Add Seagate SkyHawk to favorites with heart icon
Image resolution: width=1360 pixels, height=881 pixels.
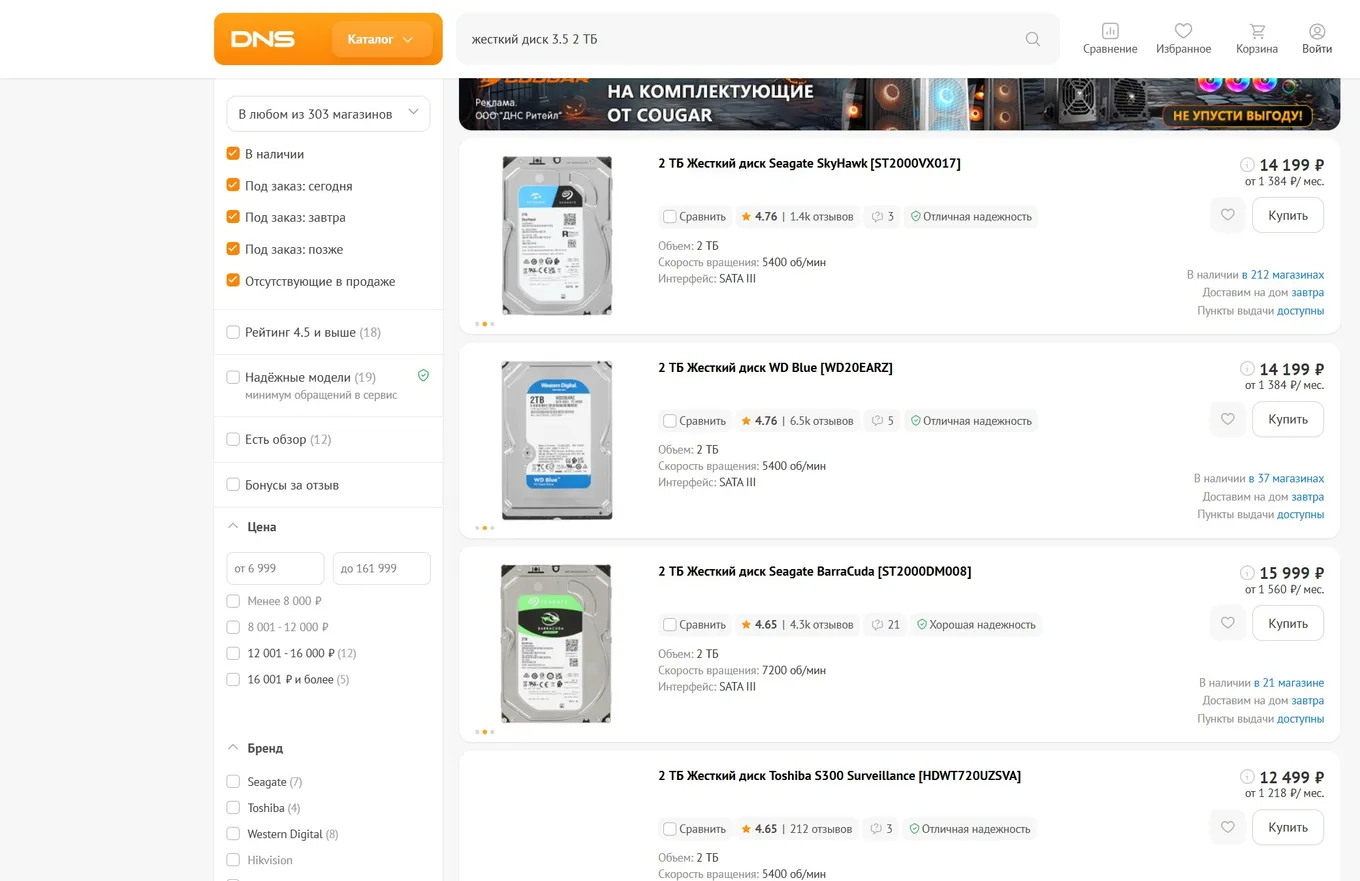tap(1228, 215)
